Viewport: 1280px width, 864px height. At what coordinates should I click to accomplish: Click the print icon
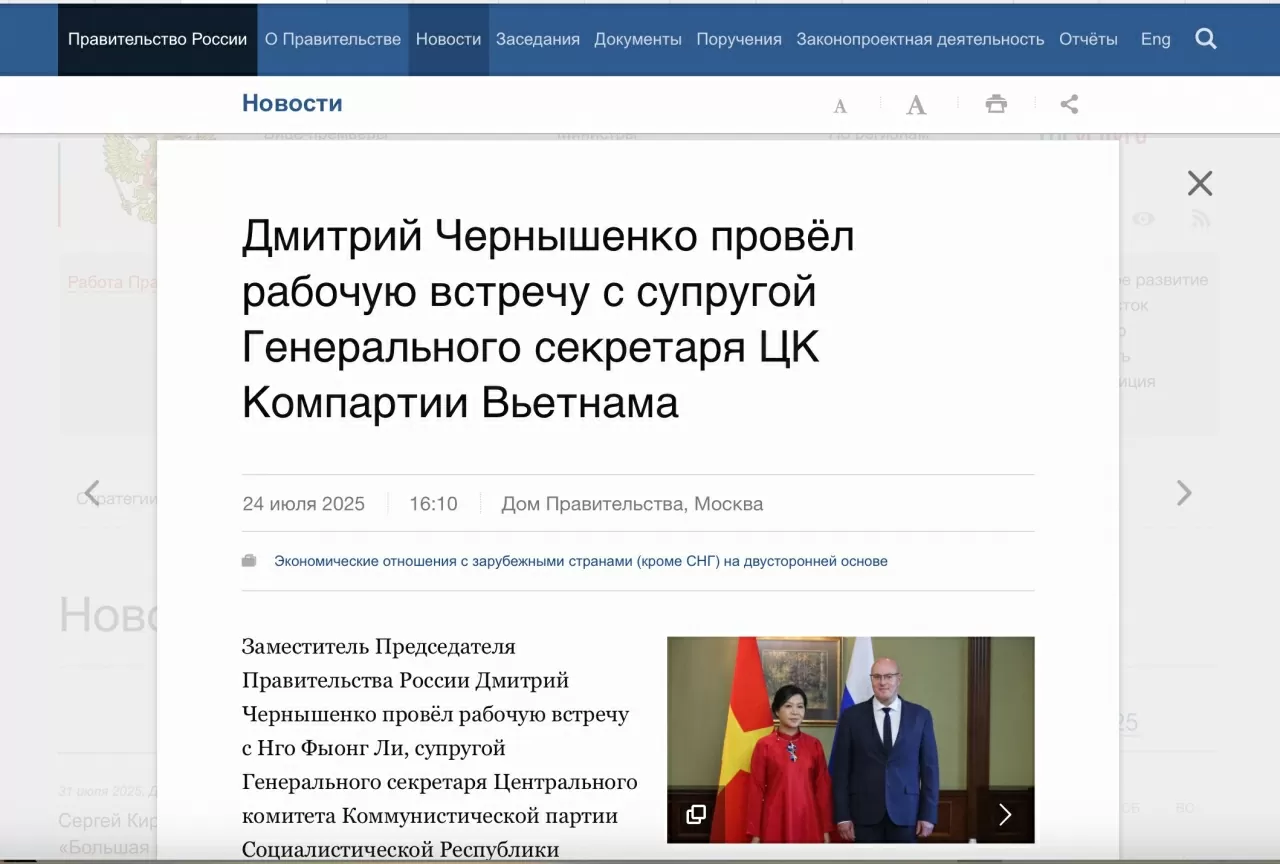coord(996,104)
